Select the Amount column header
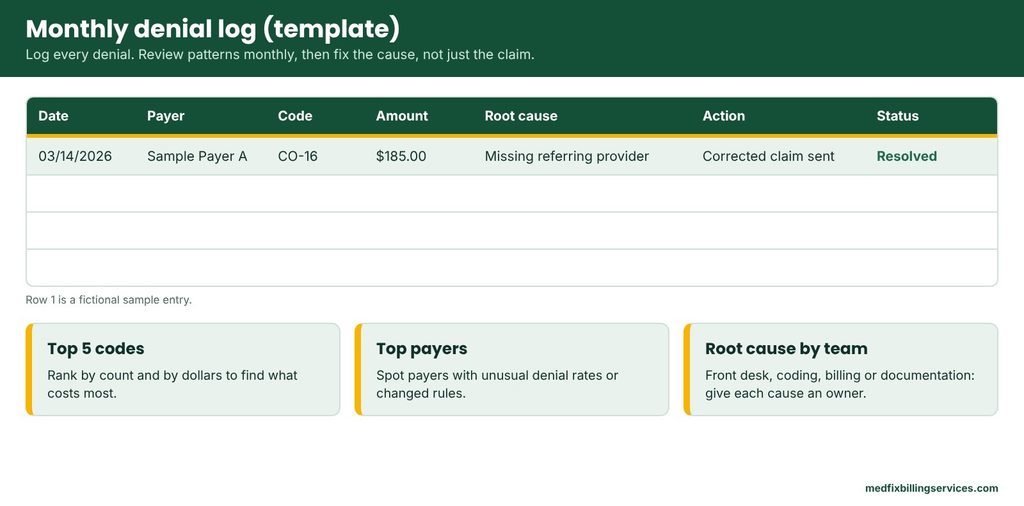This screenshot has width=1024, height=506. (402, 116)
